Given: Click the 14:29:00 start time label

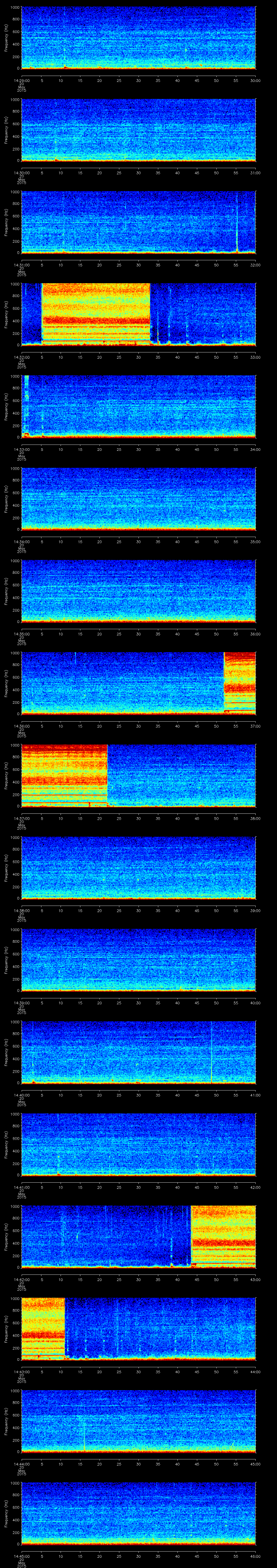Looking at the screenshot, I should [22, 80].
